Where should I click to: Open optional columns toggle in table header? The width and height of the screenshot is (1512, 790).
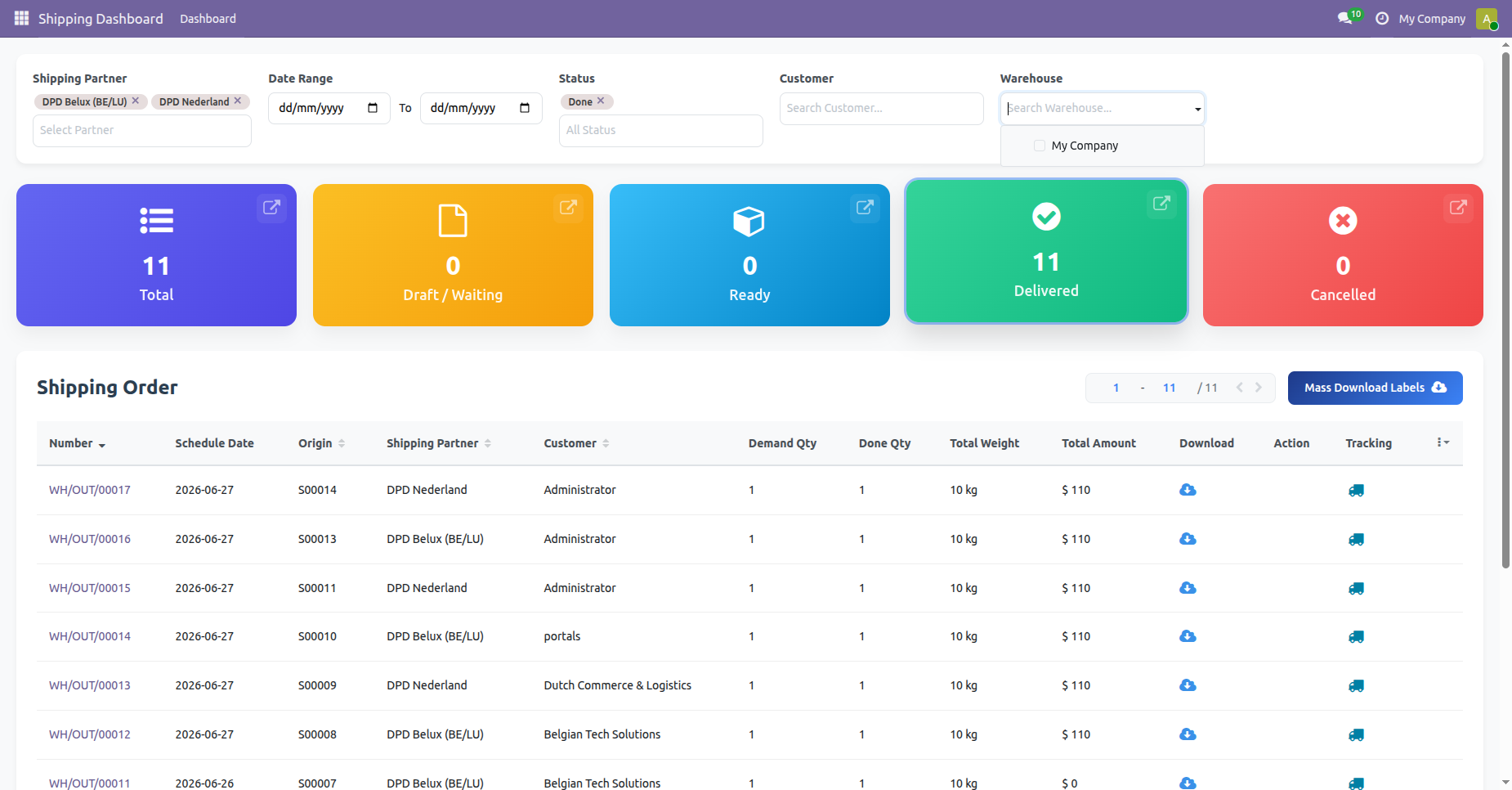point(1443,442)
